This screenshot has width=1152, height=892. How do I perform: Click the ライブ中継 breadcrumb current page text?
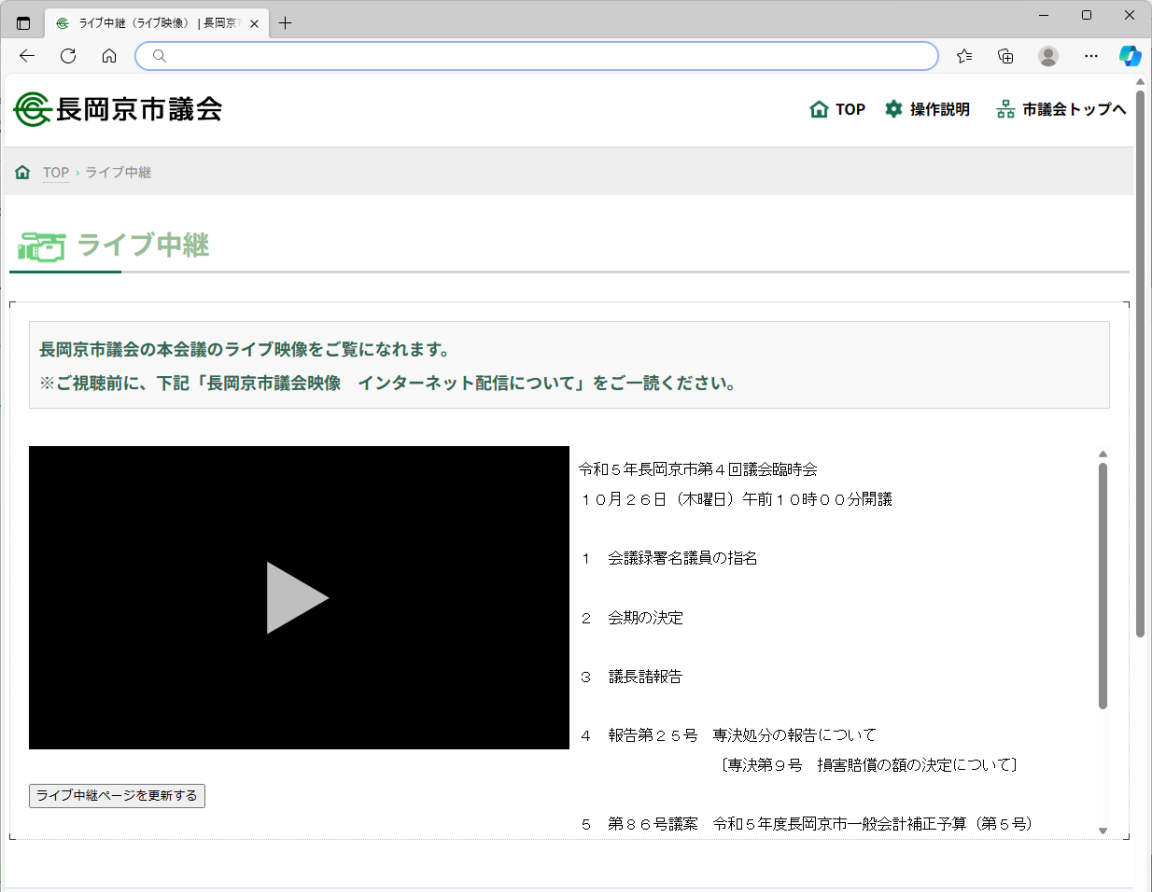tap(118, 172)
